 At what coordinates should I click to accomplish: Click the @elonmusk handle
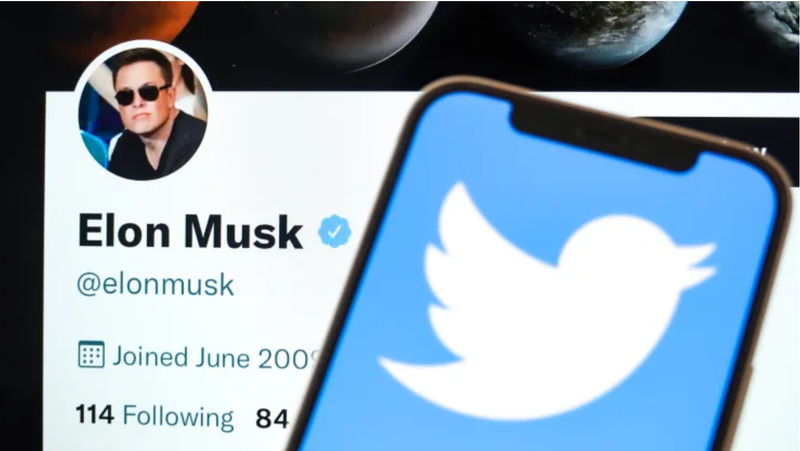[x=155, y=285]
